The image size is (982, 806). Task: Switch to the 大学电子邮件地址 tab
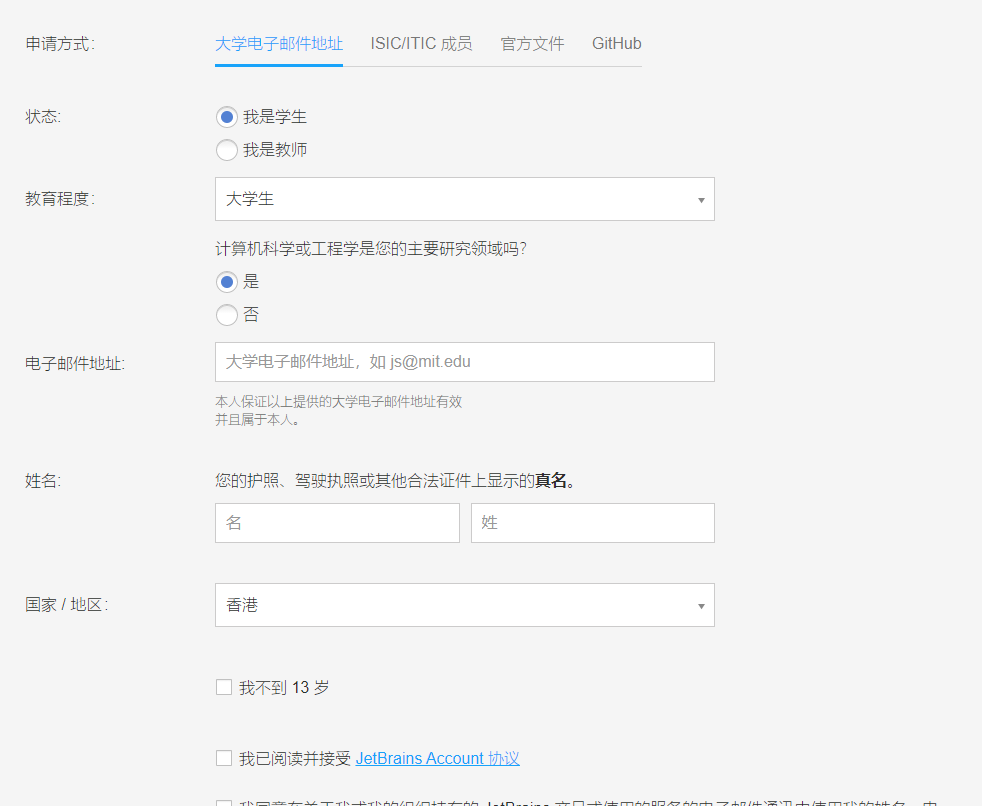pyautogui.click(x=279, y=44)
